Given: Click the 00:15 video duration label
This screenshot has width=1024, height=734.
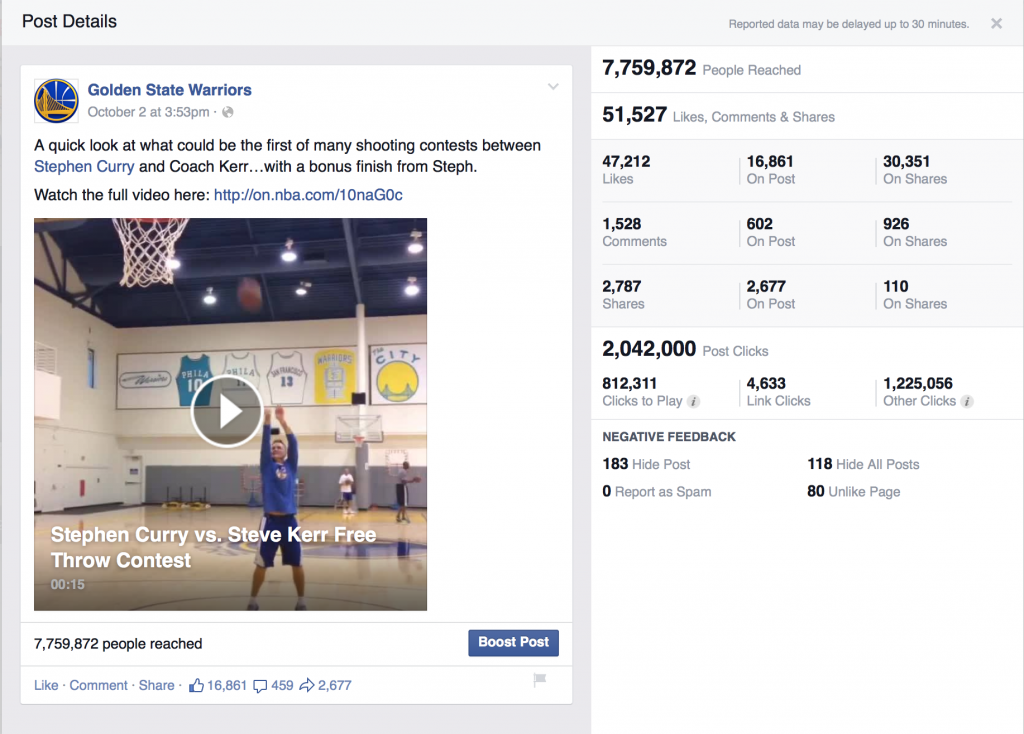Looking at the screenshot, I should [x=68, y=584].
